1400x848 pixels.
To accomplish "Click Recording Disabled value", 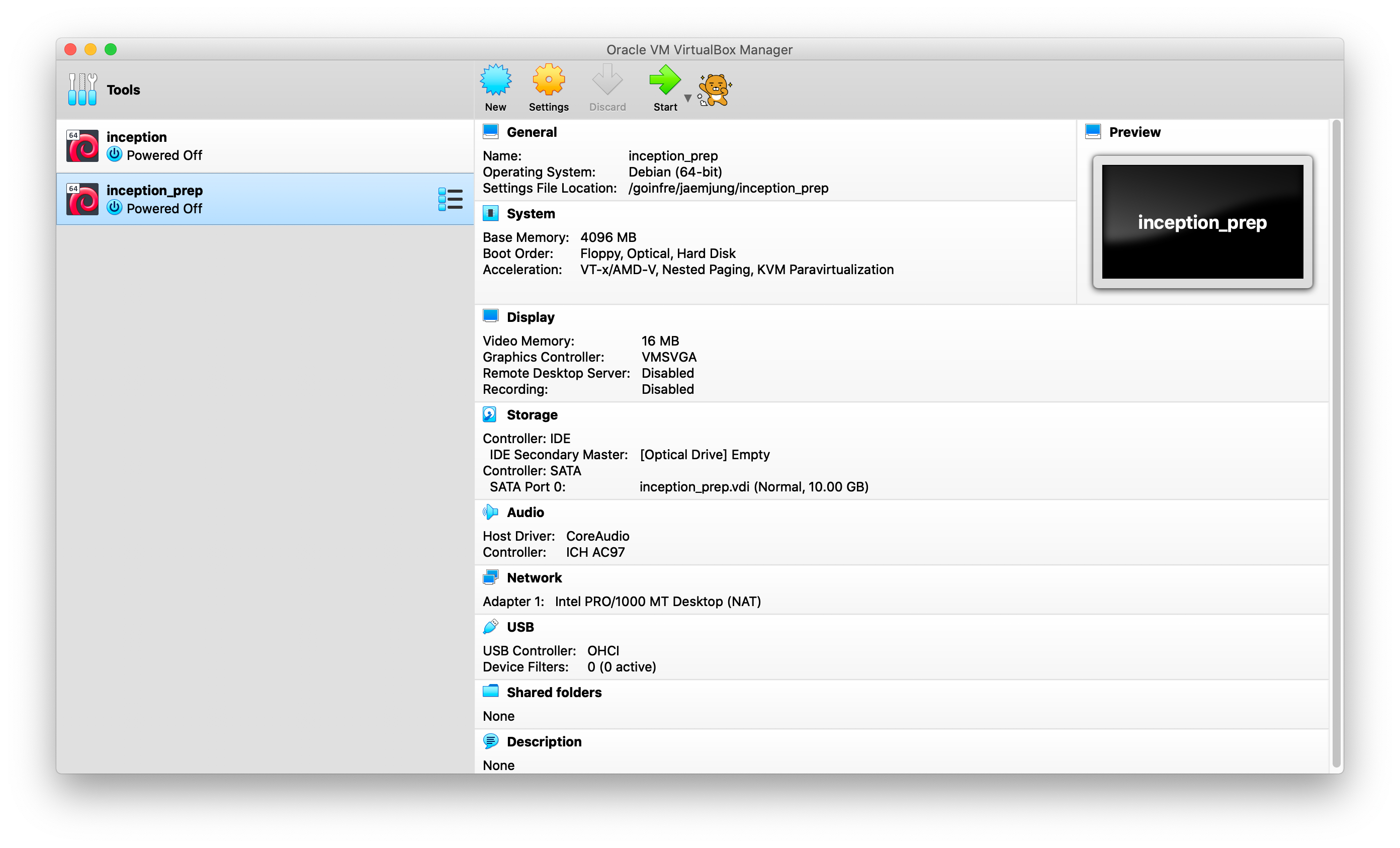I will (x=668, y=389).
